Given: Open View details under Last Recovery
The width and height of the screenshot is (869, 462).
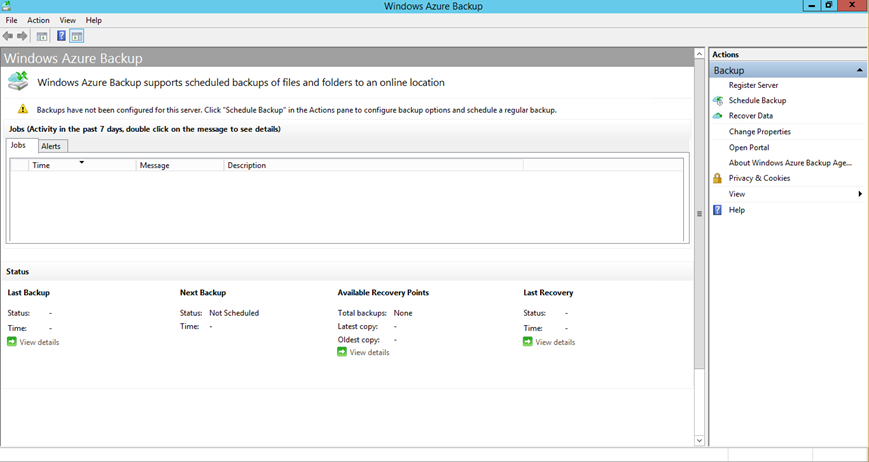Looking at the screenshot, I should click(555, 342).
